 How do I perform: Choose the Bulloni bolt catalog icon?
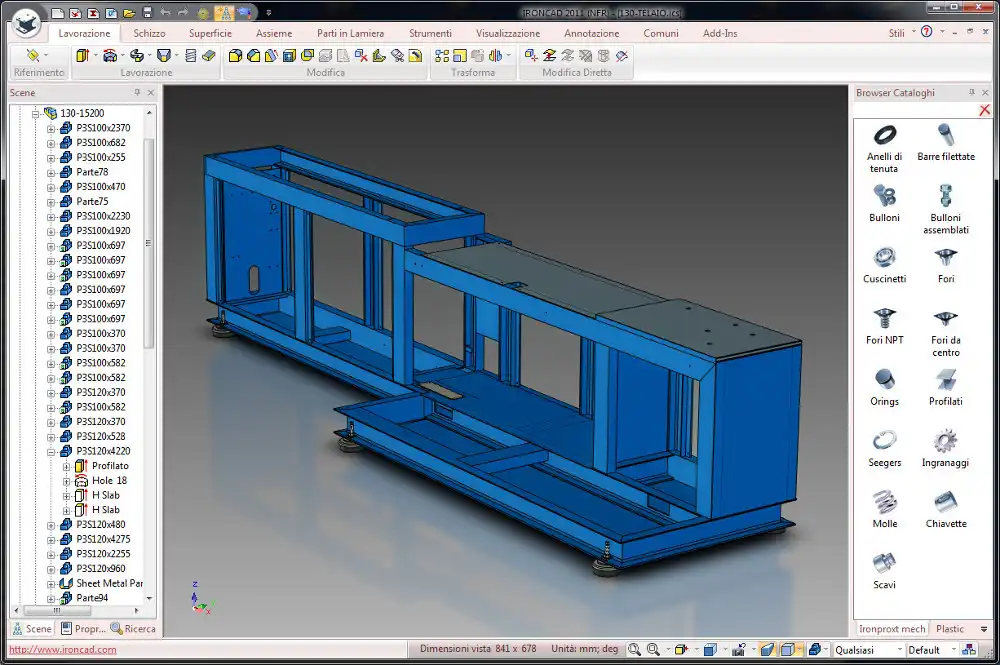(x=884, y=196)
